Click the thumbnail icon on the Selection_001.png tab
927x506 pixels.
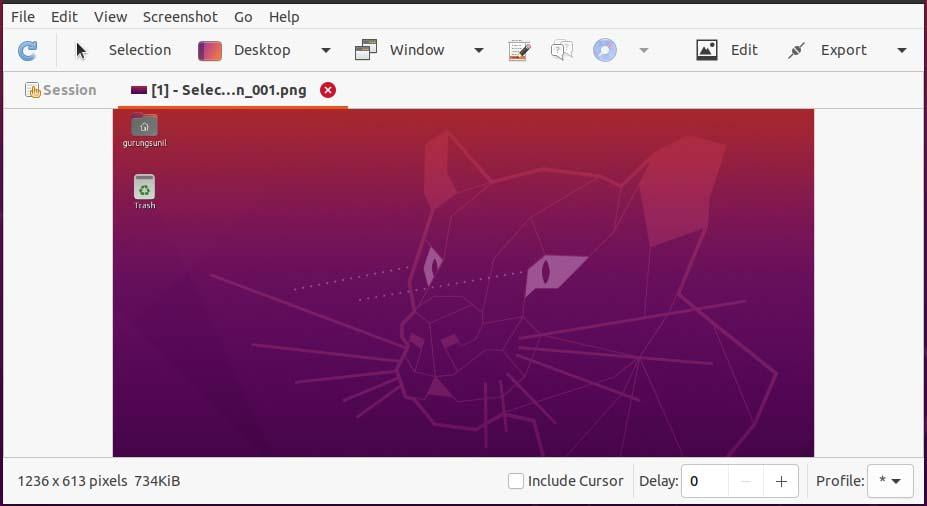tap(139, 90)
